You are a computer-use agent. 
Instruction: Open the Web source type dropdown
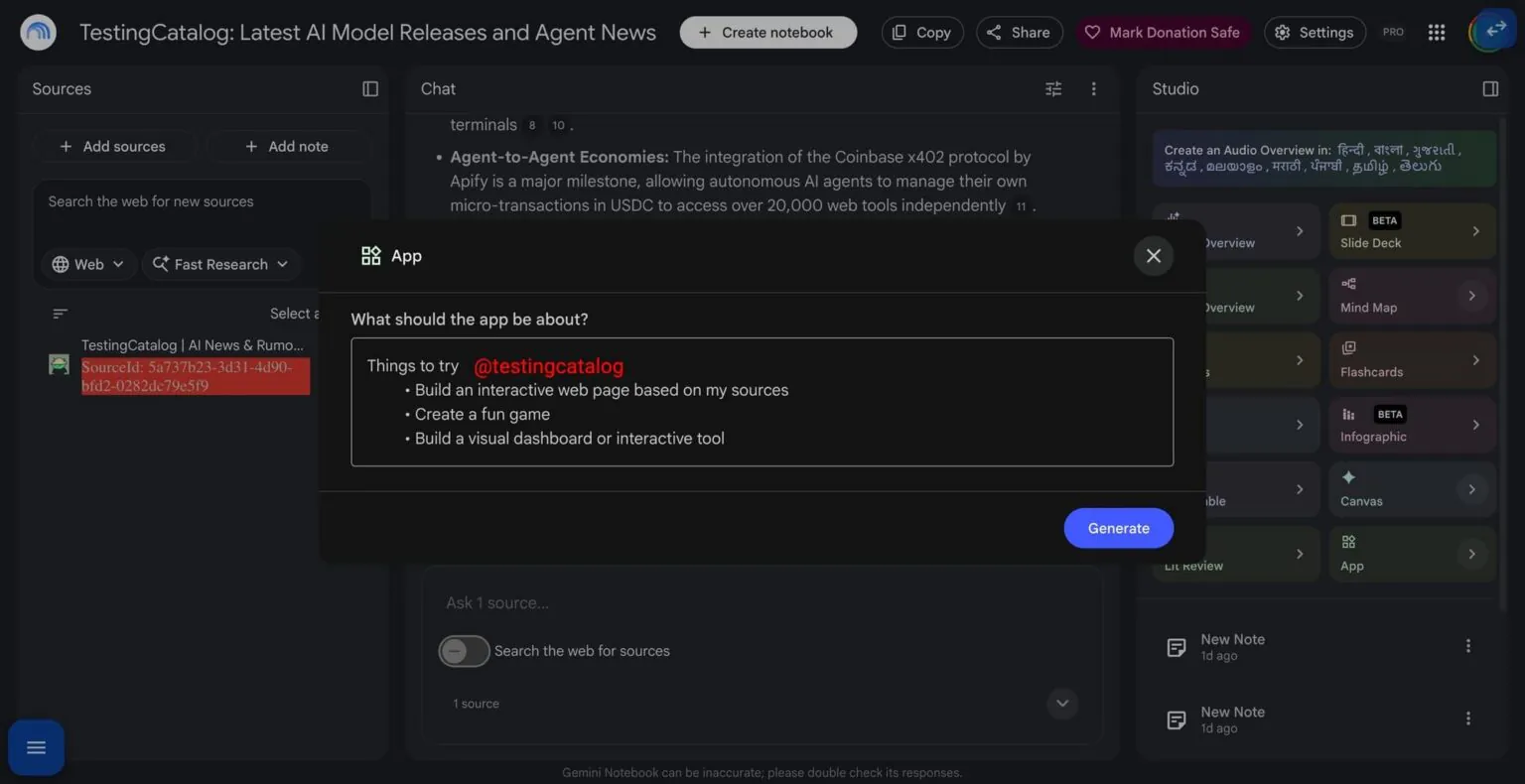[88, 264]
